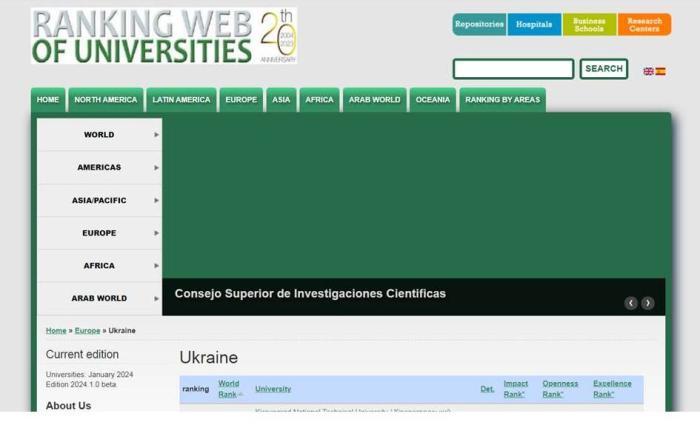The width and height of the screenshot is (700, 425).
Task: Expand the side menu ARAB WORLD submenu arrow
Action: pyautogui.click(x=156, y=298)
